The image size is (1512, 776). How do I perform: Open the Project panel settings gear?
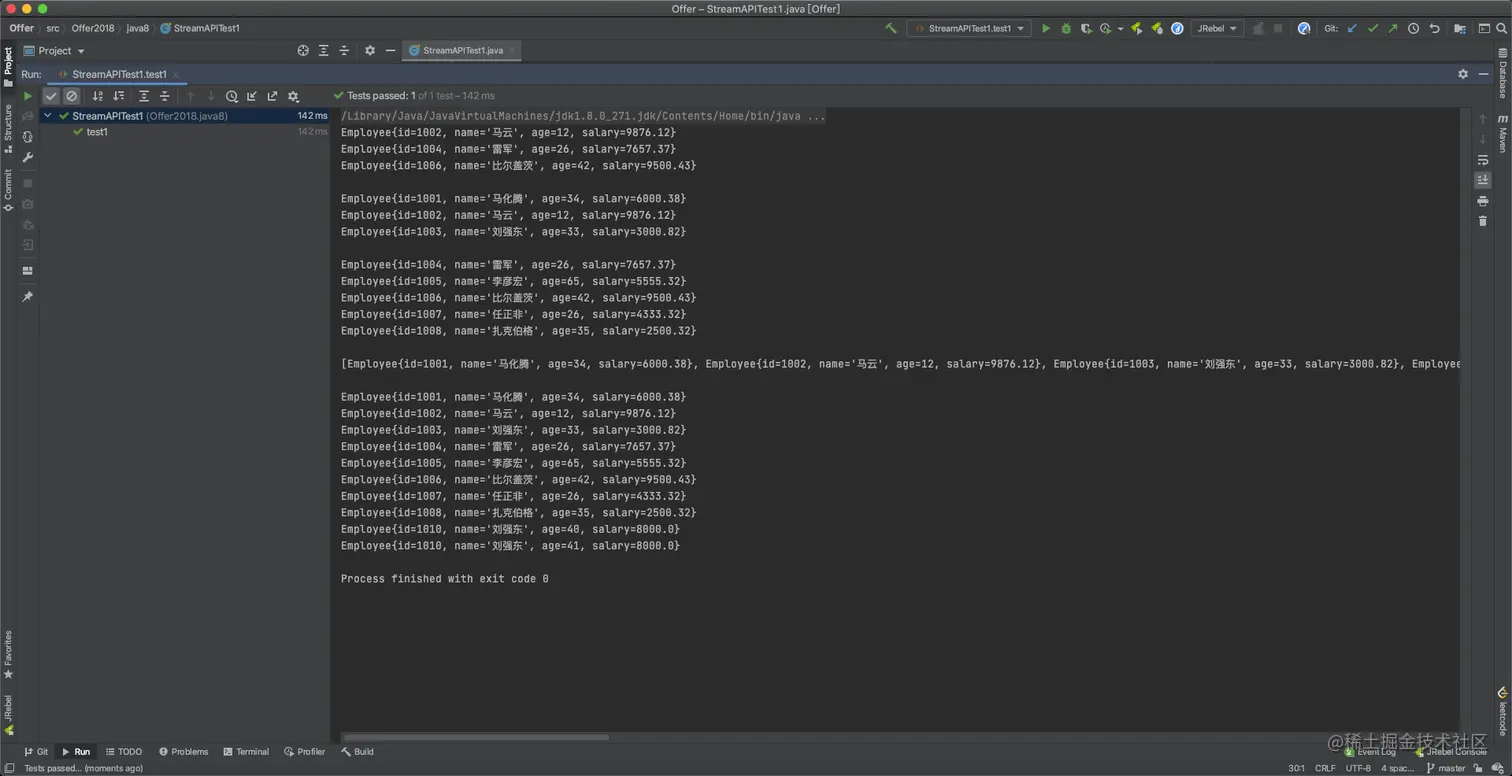tap(370, 50)
